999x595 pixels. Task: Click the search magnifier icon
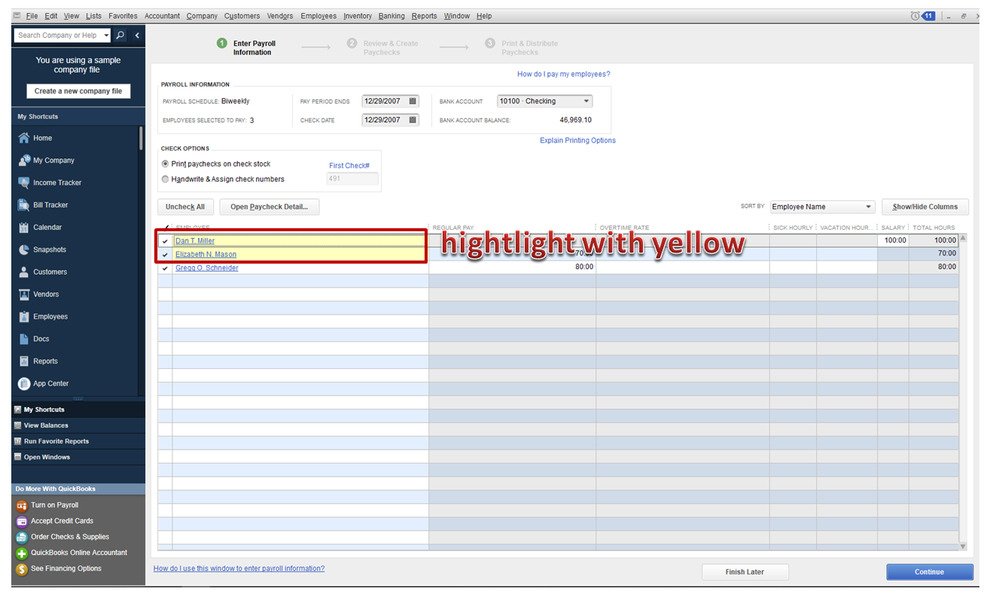pyautogui.click(x=120, y=35)
